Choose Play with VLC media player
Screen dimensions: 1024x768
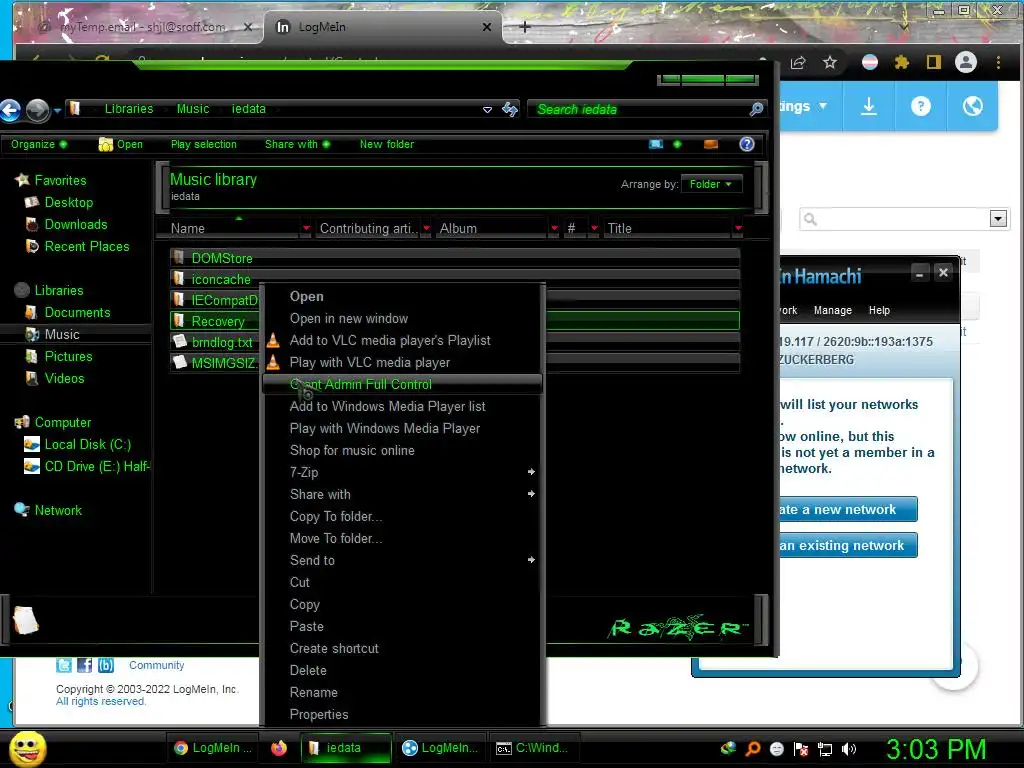[402, 362]
